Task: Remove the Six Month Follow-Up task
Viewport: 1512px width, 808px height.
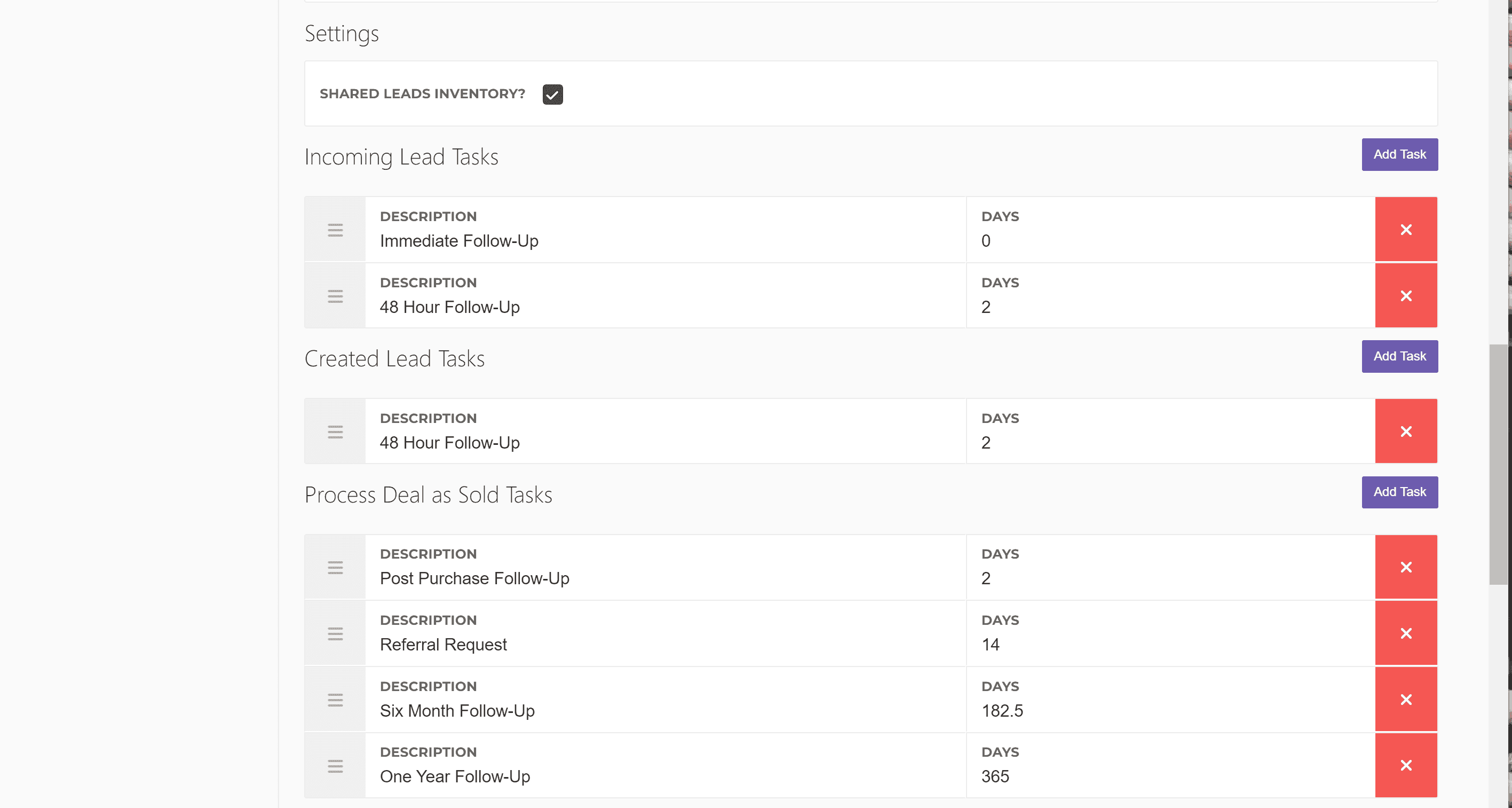Action: tap(1406, 700)
